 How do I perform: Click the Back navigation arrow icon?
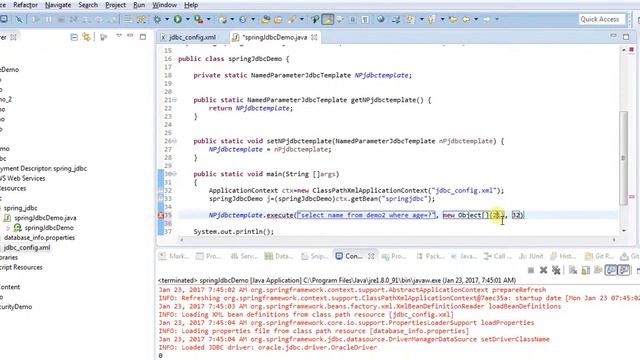pos(466,19)
